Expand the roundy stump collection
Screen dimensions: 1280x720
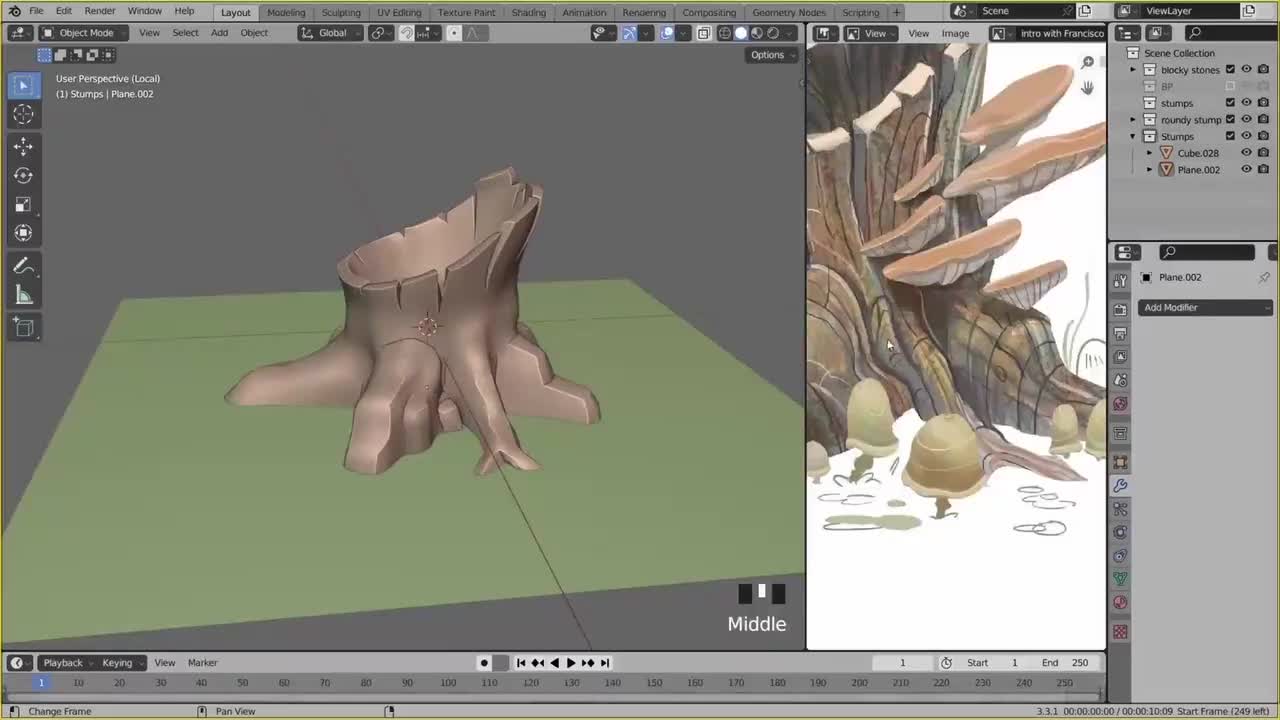(1133, 120)
